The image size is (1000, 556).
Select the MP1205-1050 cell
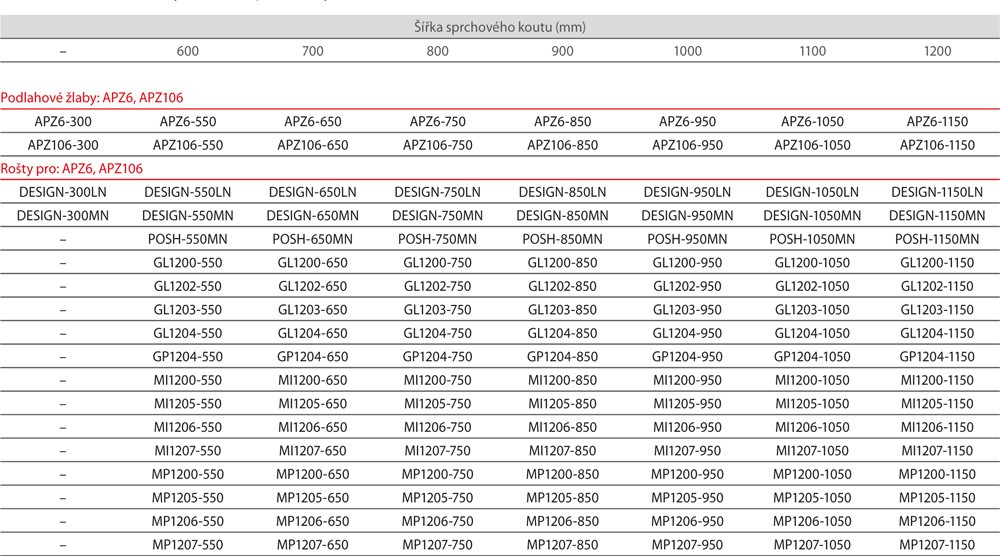(812, 498)
